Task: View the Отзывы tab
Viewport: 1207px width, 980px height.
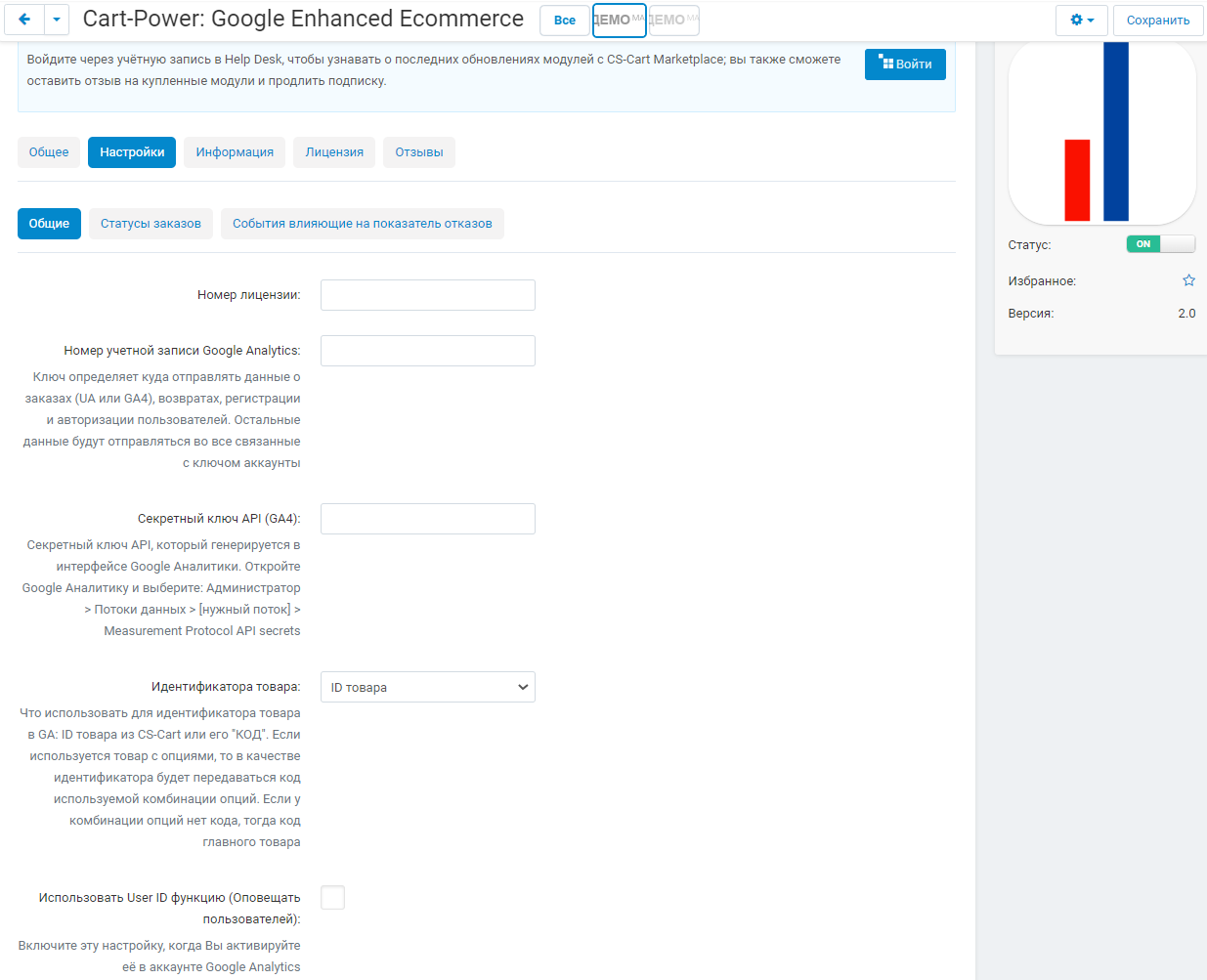Action: pyautogui.click(x=419, y=152)
